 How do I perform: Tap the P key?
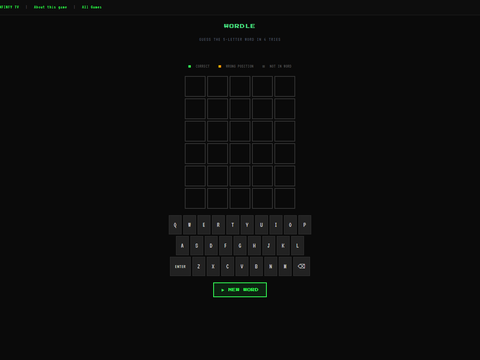(x=304, y=225)
